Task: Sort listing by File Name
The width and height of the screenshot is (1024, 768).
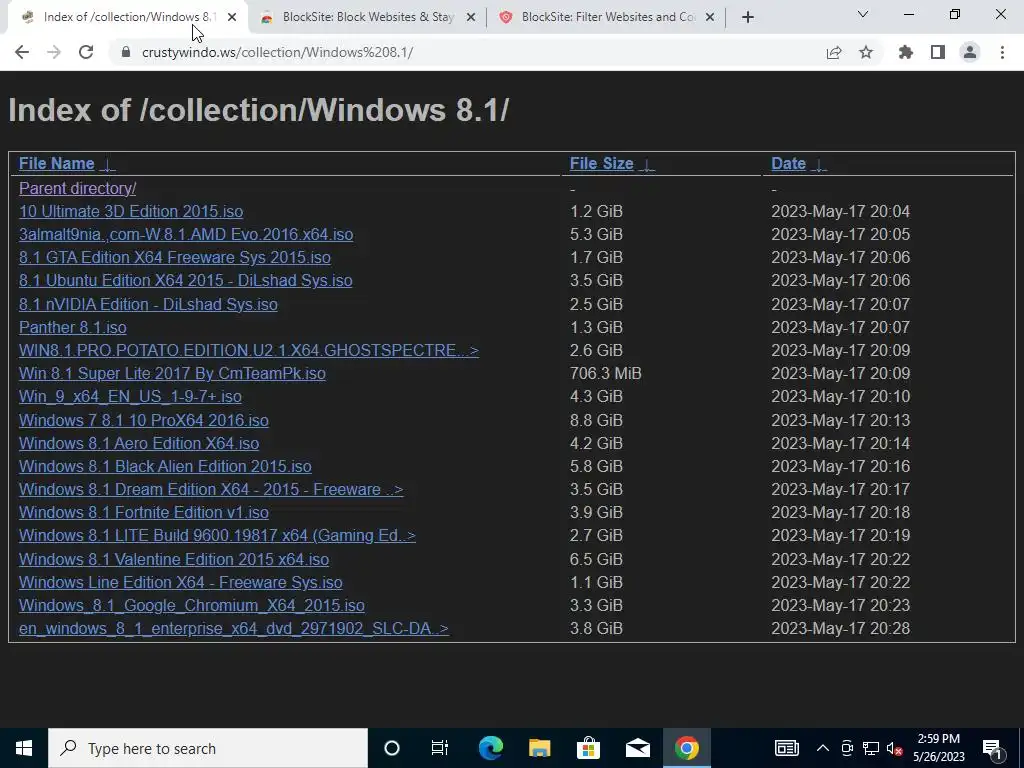Action: pos(57,163)
